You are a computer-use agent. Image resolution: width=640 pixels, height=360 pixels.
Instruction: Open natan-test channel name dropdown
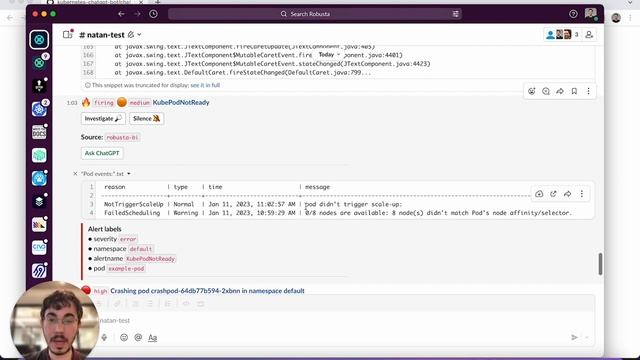[x=111, y=35]
